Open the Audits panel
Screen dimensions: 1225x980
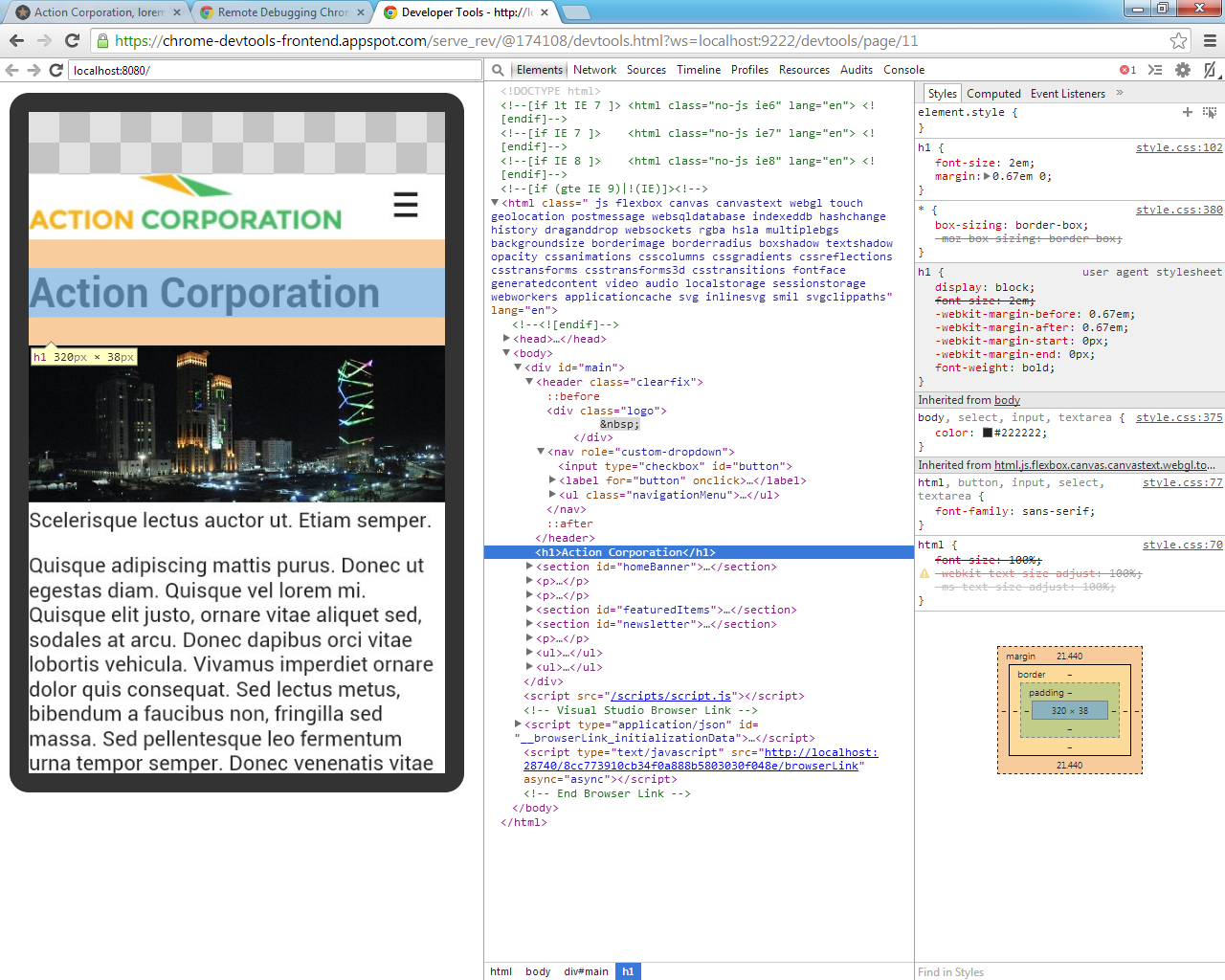857,70
